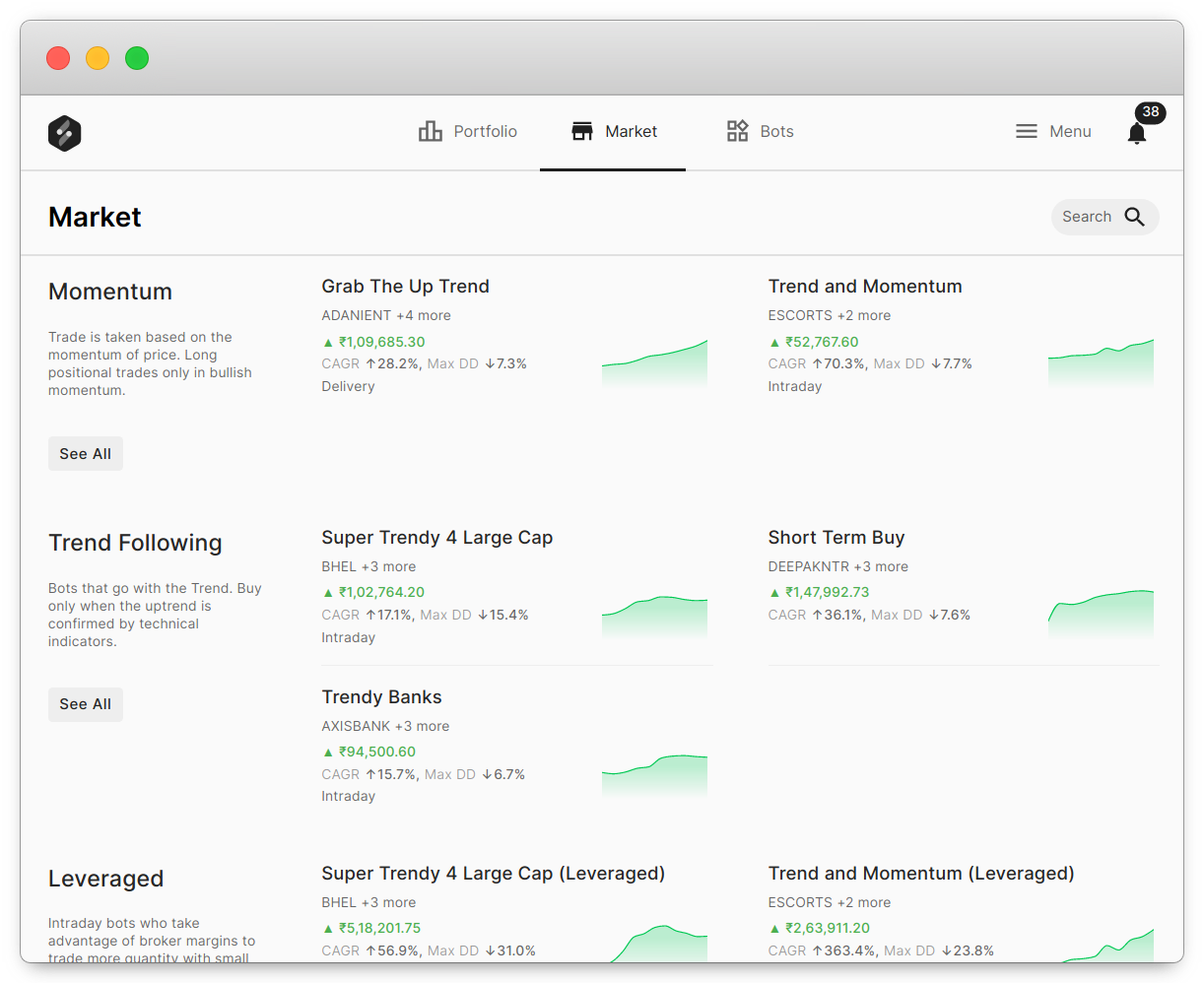Click the Market page title

pos(95,217)
